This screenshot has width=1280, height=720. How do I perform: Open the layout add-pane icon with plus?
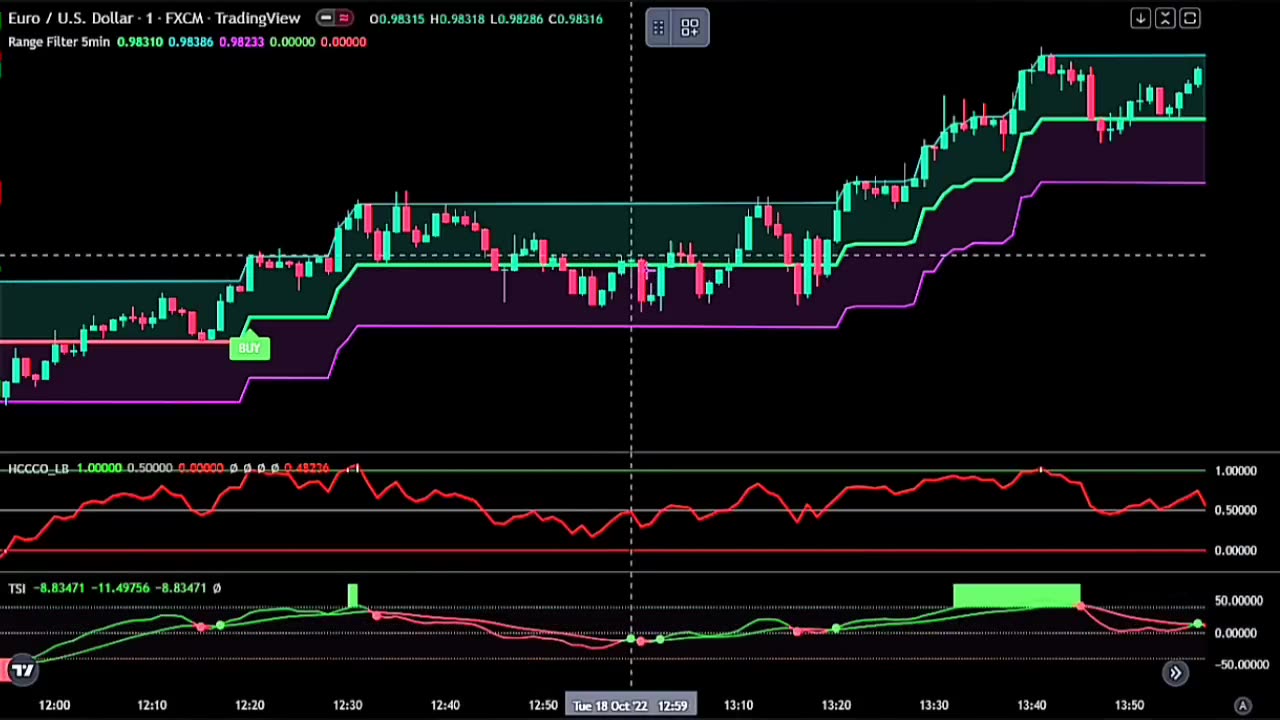click(690, 28)
